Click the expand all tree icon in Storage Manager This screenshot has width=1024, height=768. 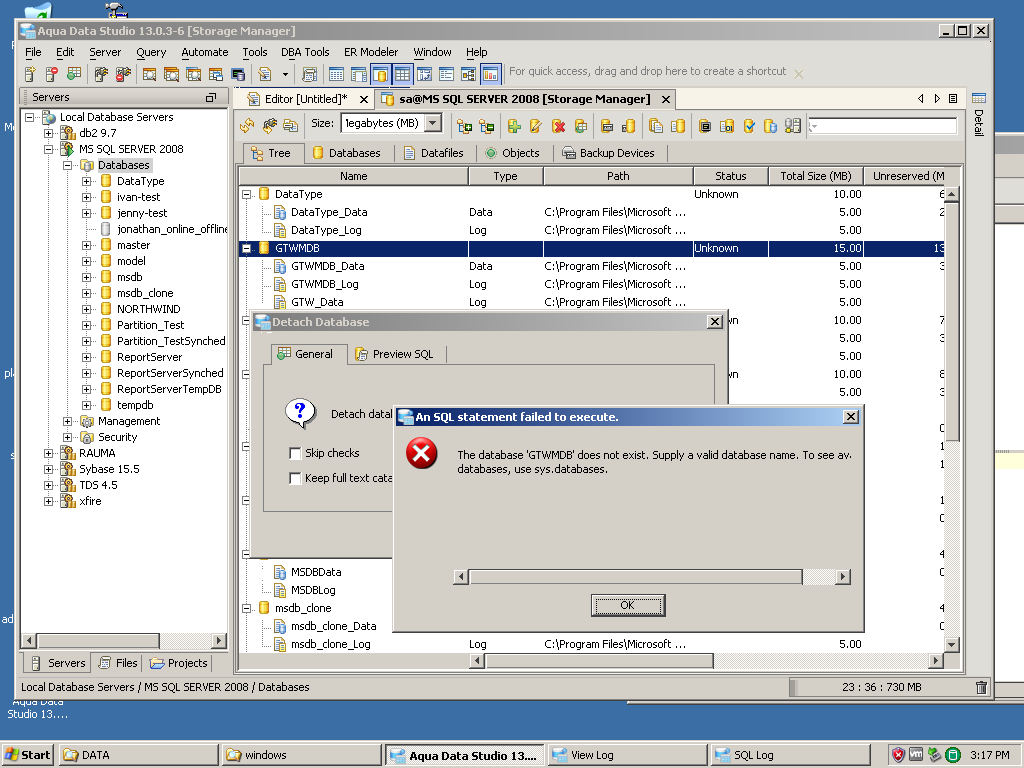(464, 125)
